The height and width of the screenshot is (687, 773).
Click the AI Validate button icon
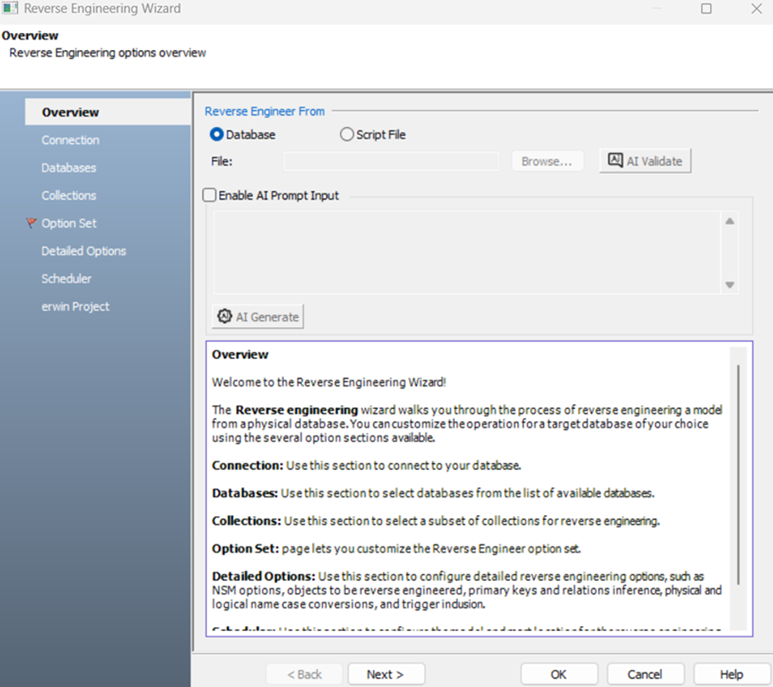(x=615, y=161)
